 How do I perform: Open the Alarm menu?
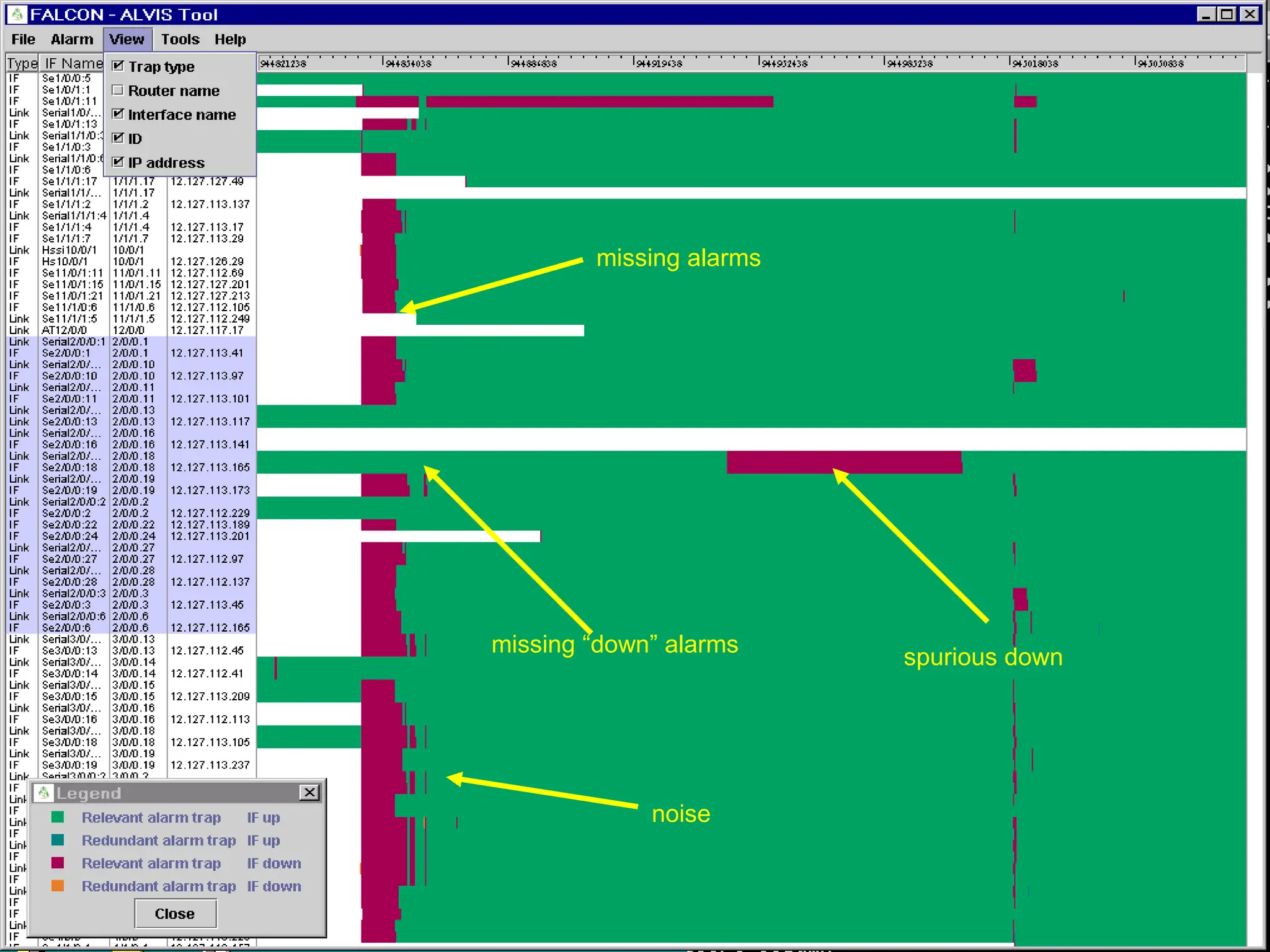point(72,39)
